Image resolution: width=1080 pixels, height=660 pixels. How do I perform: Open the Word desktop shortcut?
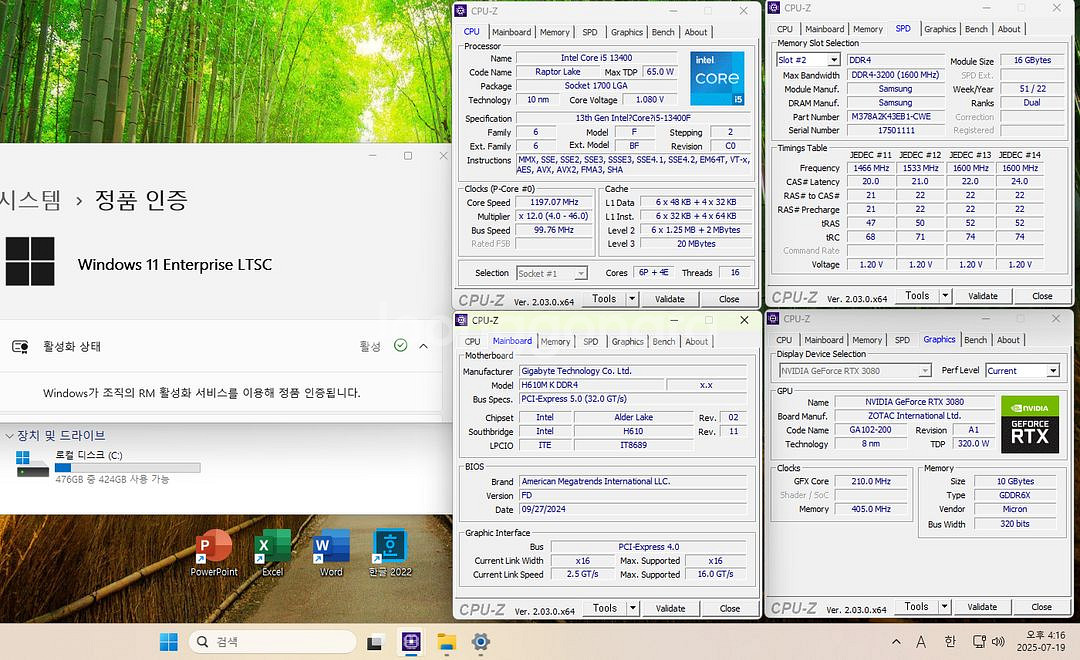(x=331, y=553)
